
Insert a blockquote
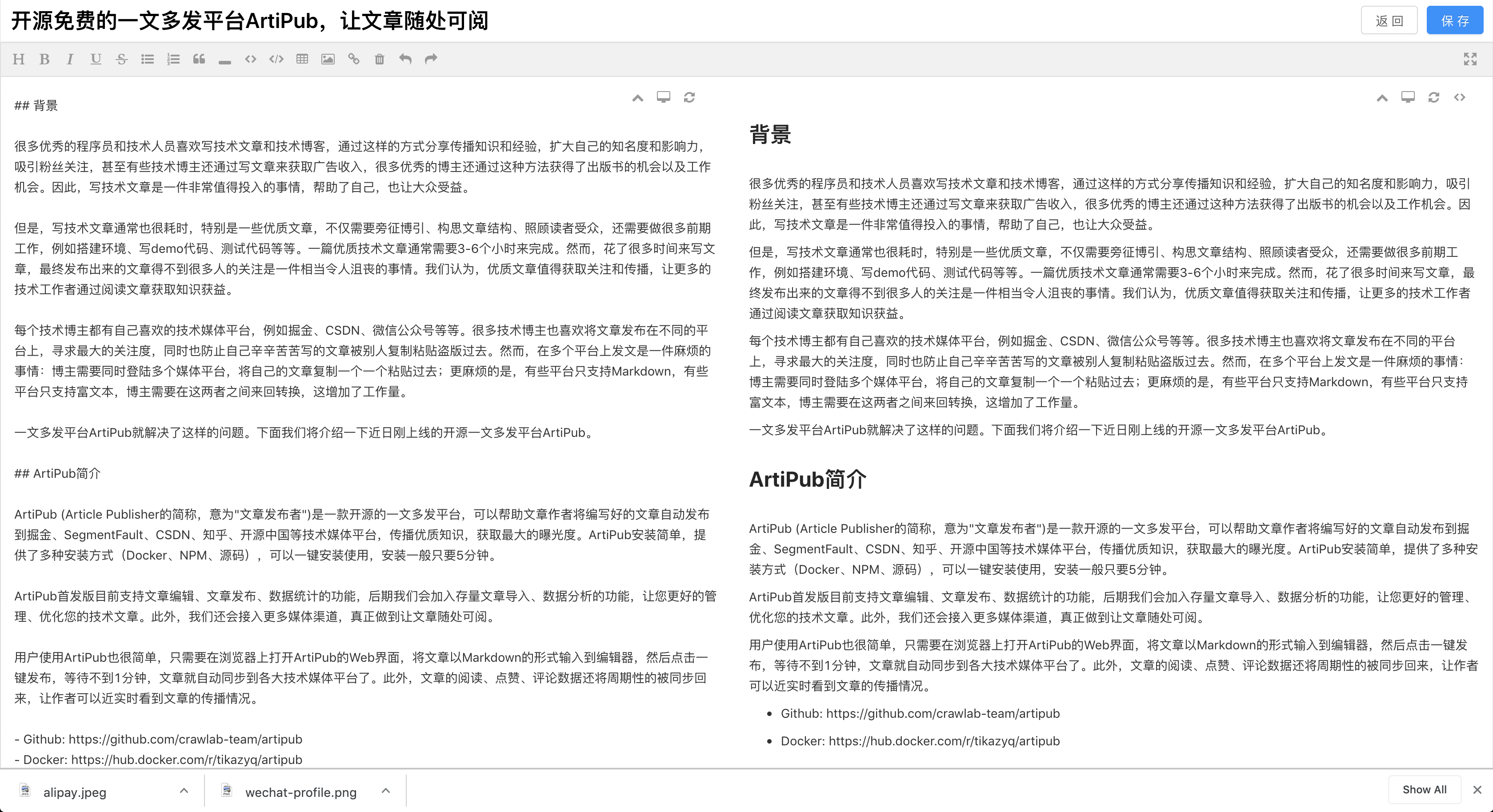click(x=199, y=59)
